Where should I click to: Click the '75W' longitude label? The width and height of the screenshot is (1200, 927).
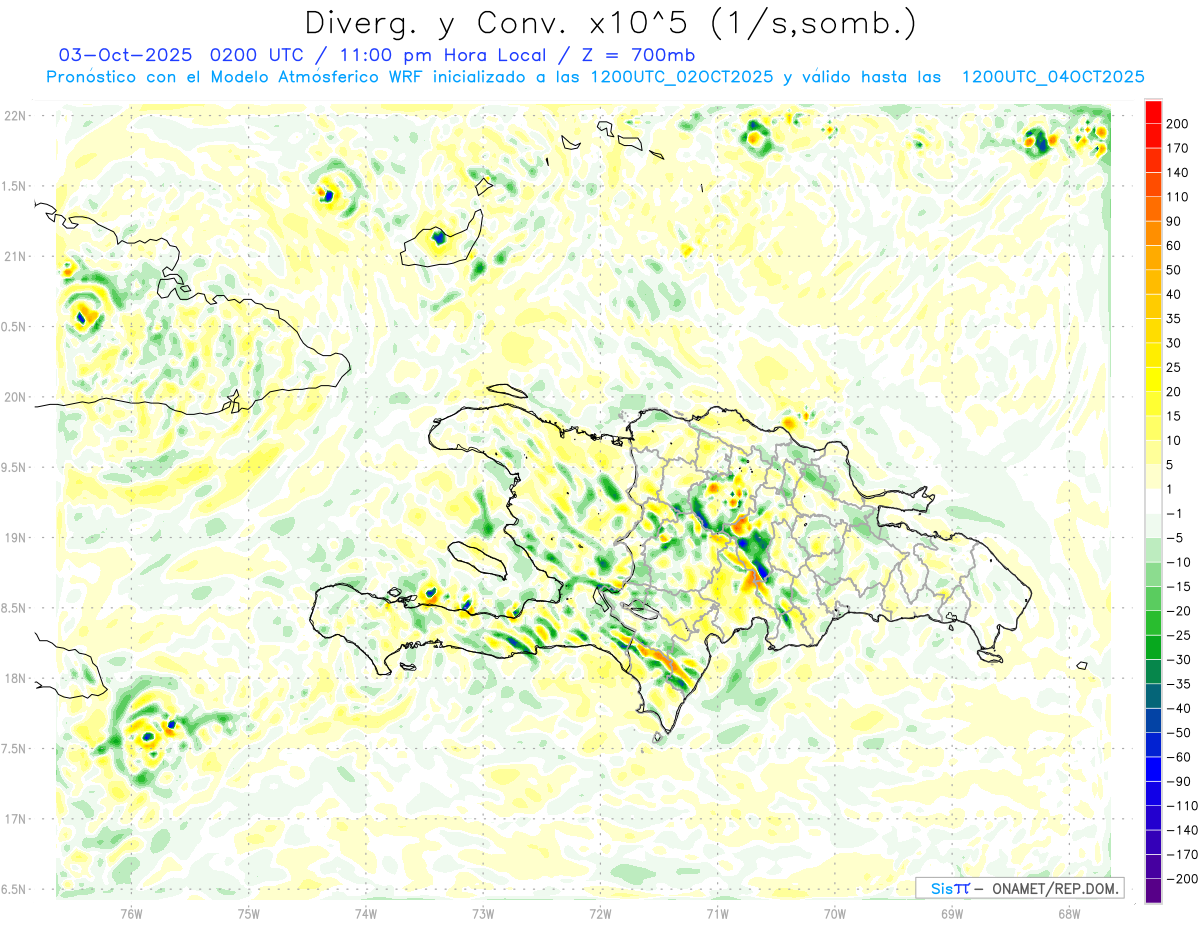click(x=249, y=912)
